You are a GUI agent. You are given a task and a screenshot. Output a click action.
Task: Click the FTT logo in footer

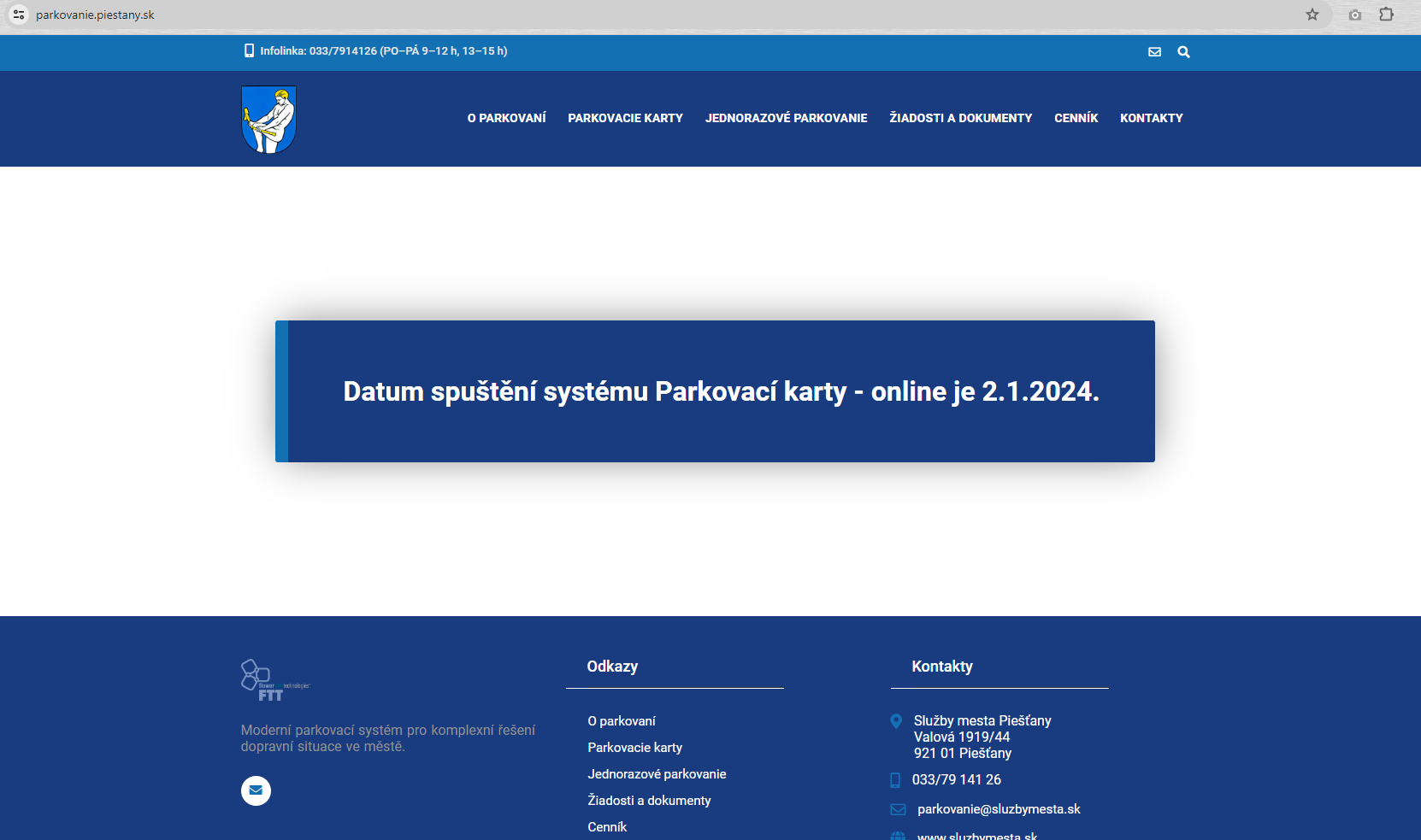tap(274, 681)
